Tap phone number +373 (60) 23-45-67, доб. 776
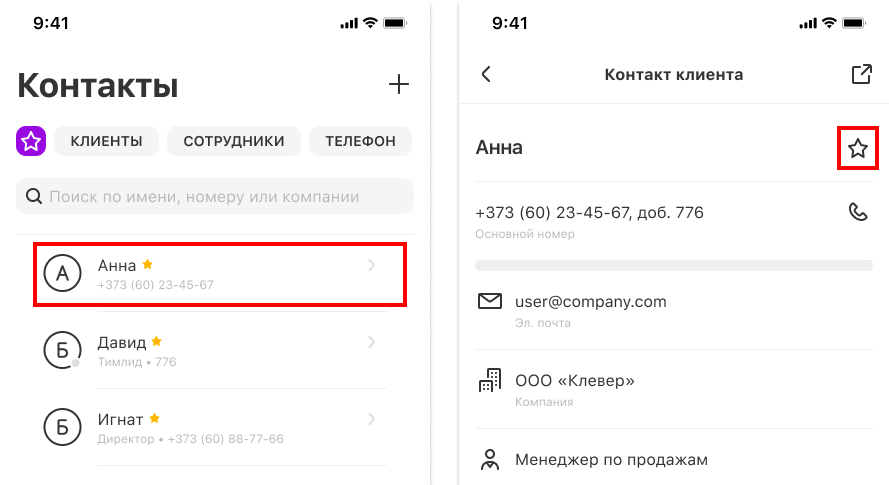889x485 pixels. [x=590, y=213]
